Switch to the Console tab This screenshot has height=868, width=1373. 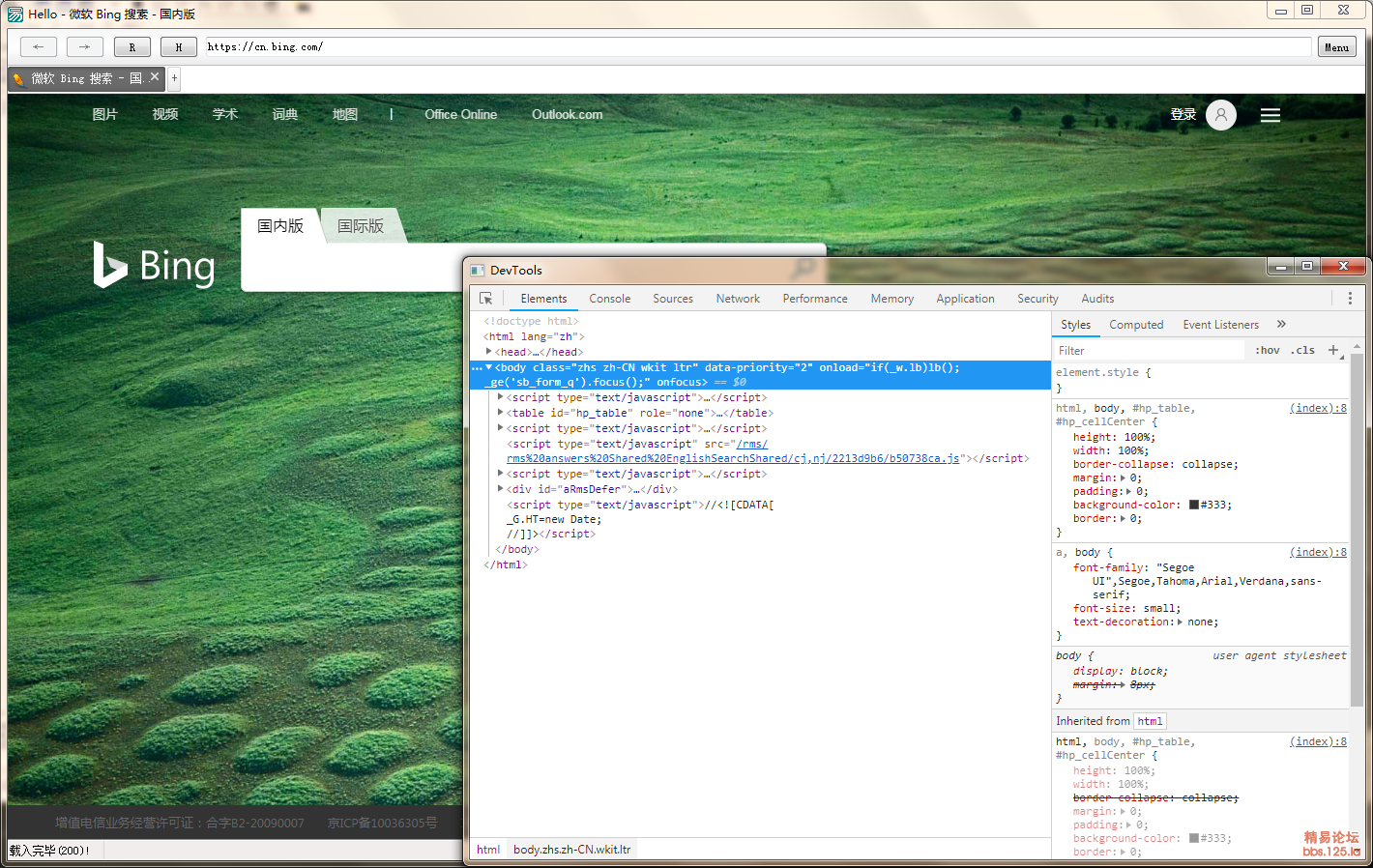point(609,299)
